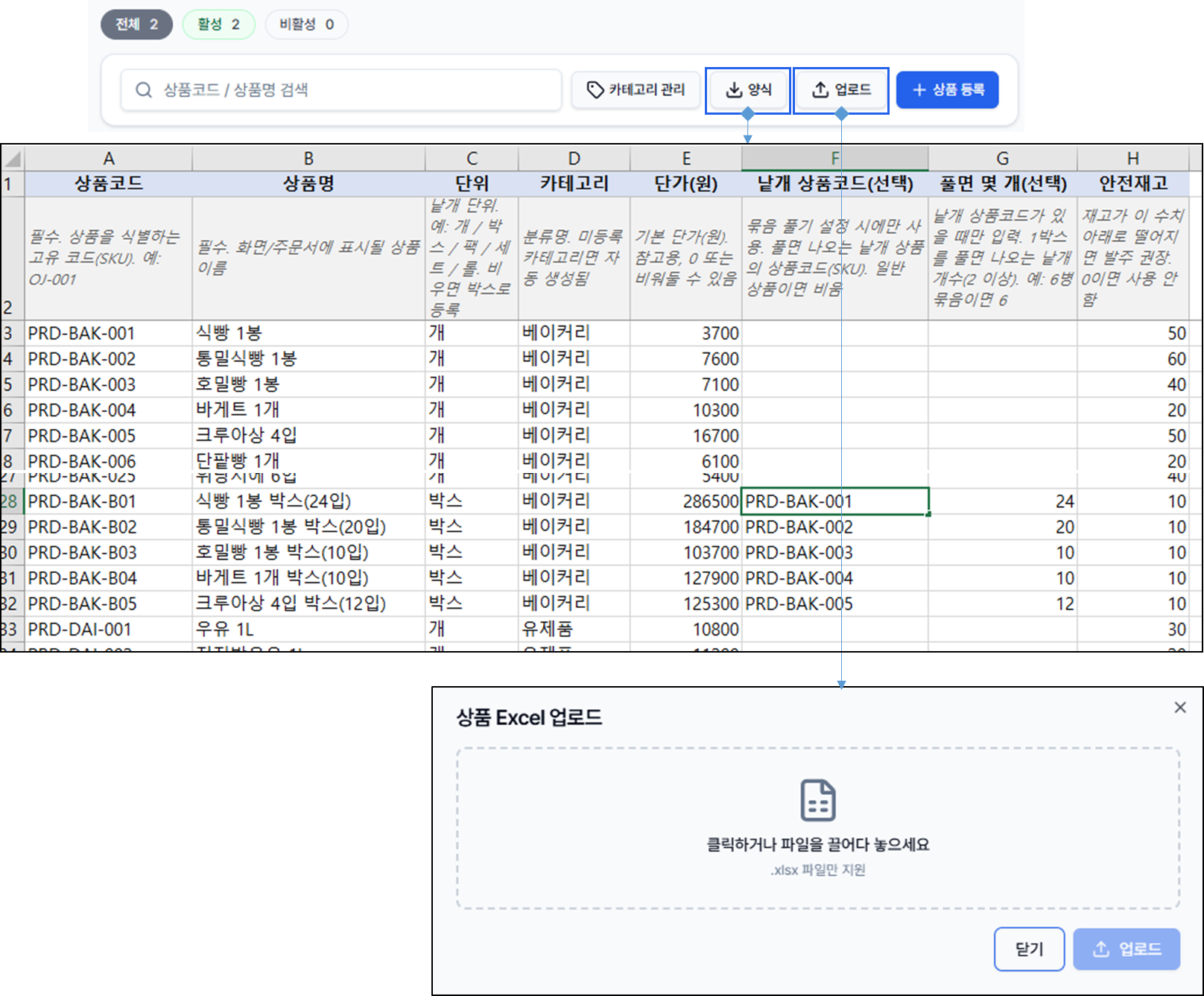Select the 유제품 category cell
Viewport: 1204px width, 996px height.
tap(574, 629)
